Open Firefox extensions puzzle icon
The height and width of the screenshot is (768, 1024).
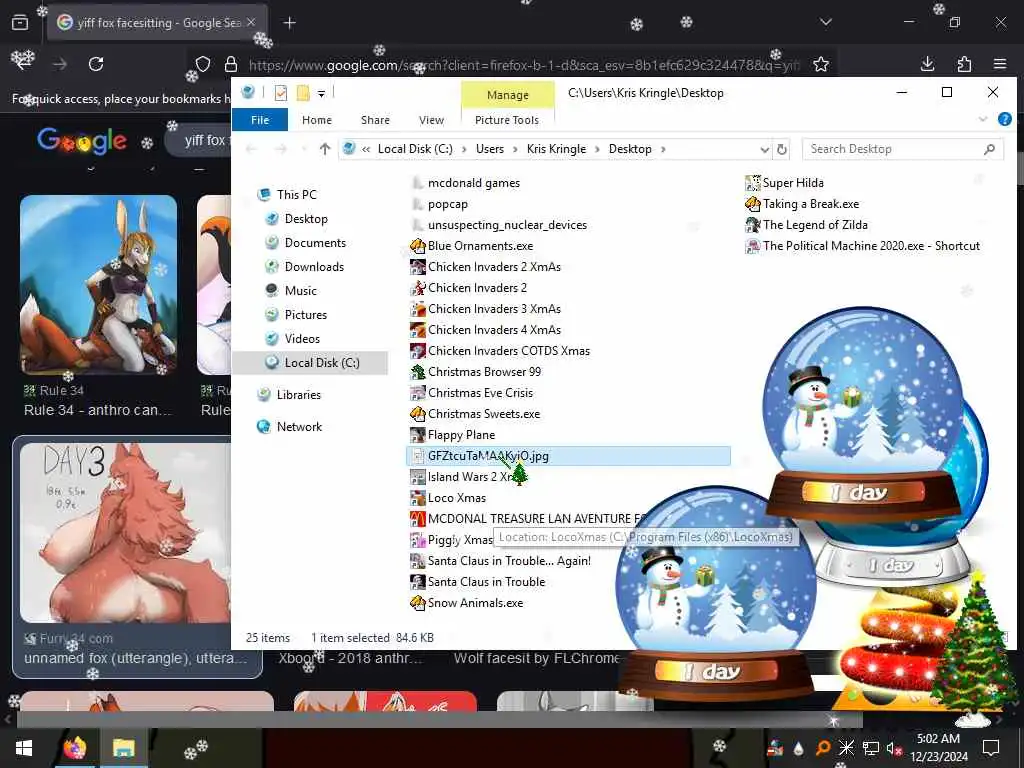click(964, 64)
